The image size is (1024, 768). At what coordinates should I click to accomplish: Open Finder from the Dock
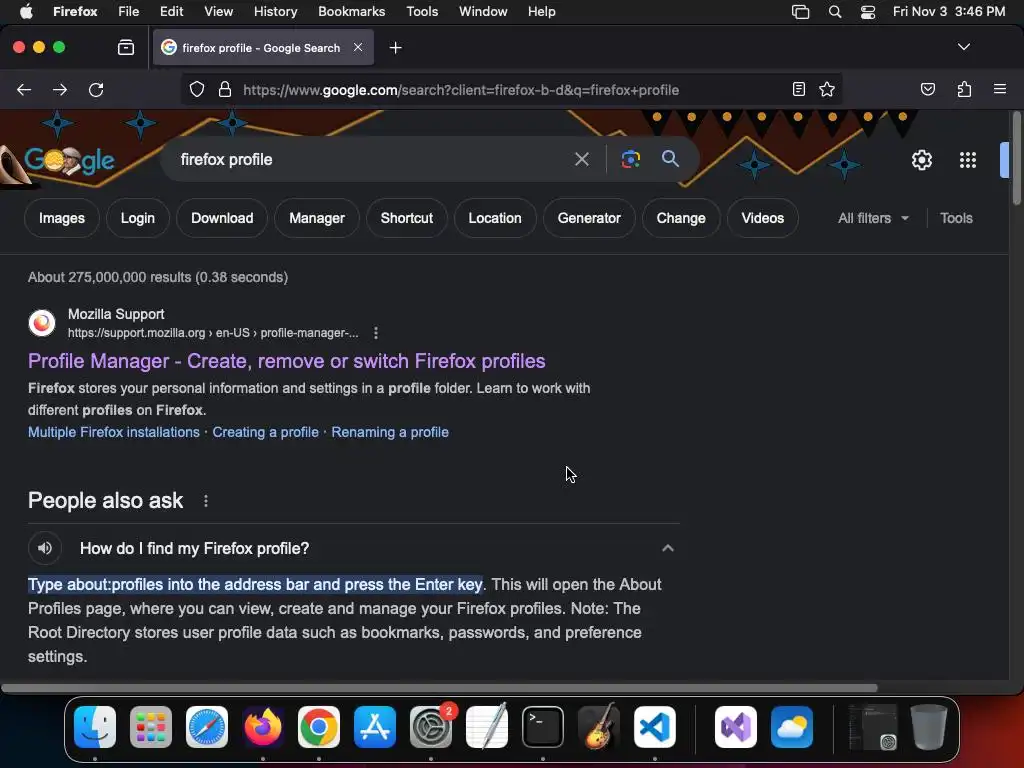(95, 727)
